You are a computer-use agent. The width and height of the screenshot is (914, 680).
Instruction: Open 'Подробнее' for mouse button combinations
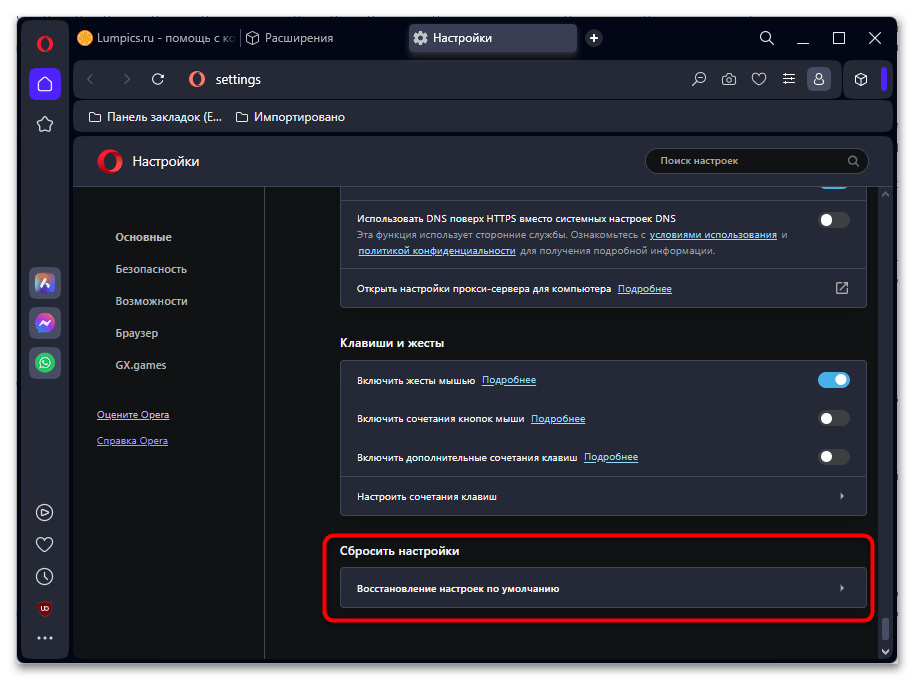click(558, 418)
